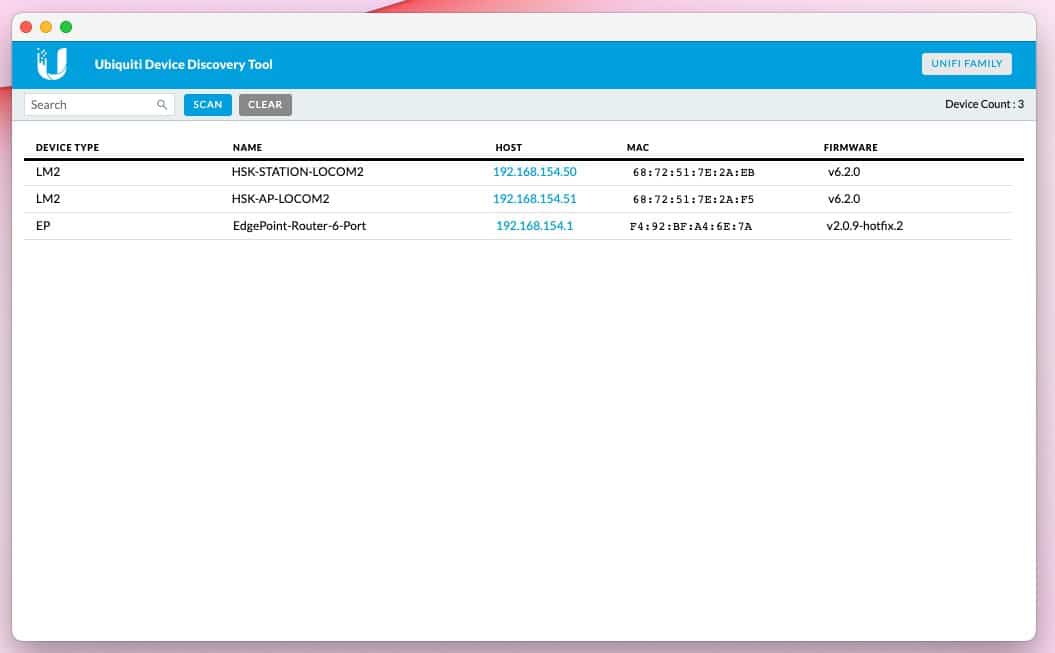The width and height of the screenshot is (1055, 653).
Task: Sort by HOST column header
Action: [x=509, y=147]
